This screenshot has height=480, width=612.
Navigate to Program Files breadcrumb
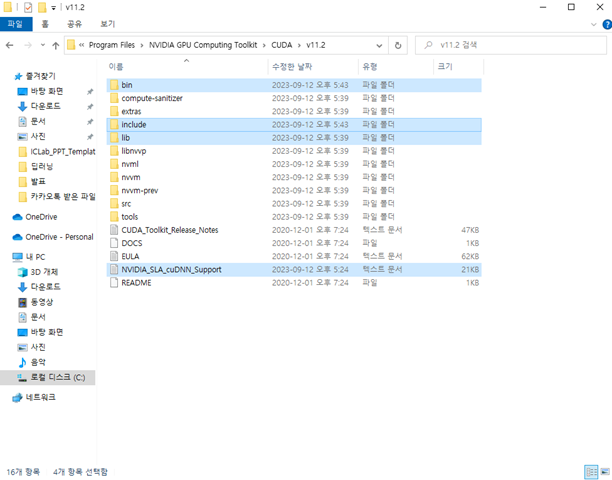(112, 45)
